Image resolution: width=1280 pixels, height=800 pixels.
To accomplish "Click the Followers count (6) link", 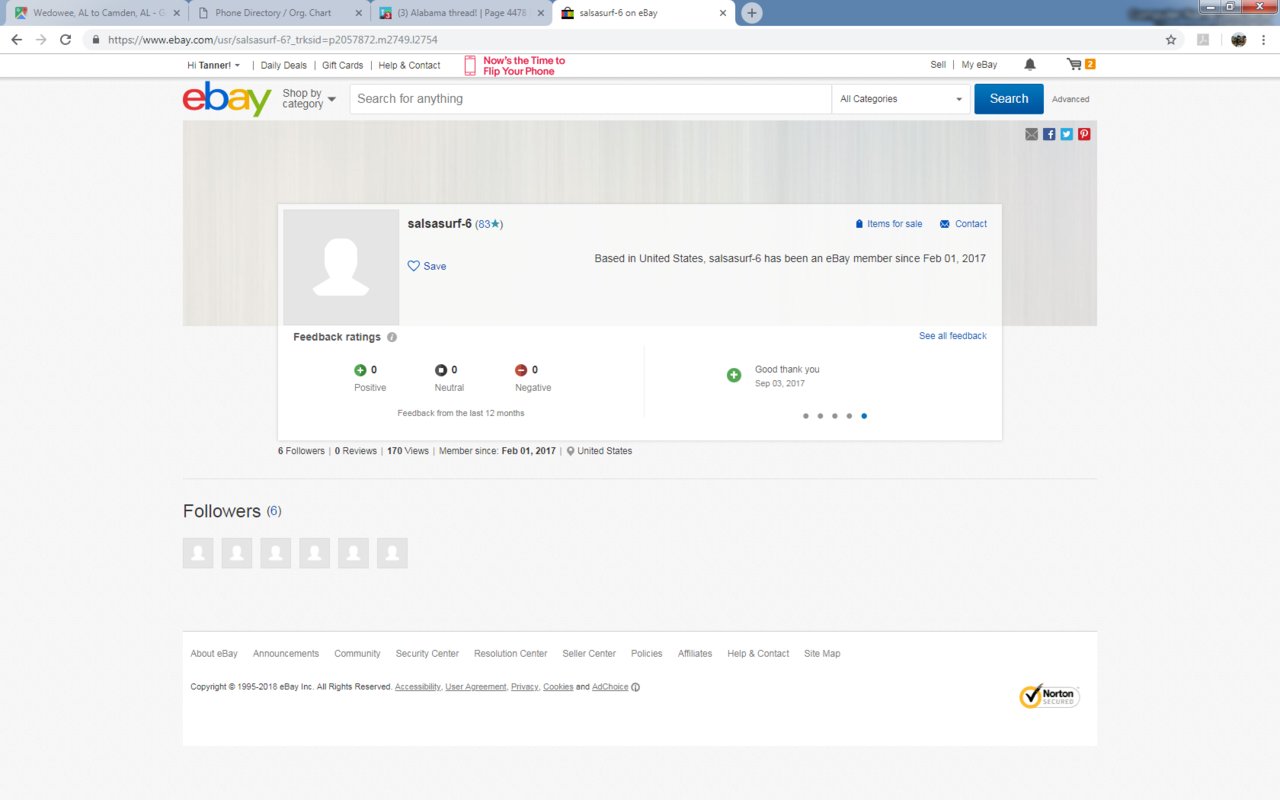I will [x=274, y=511].
